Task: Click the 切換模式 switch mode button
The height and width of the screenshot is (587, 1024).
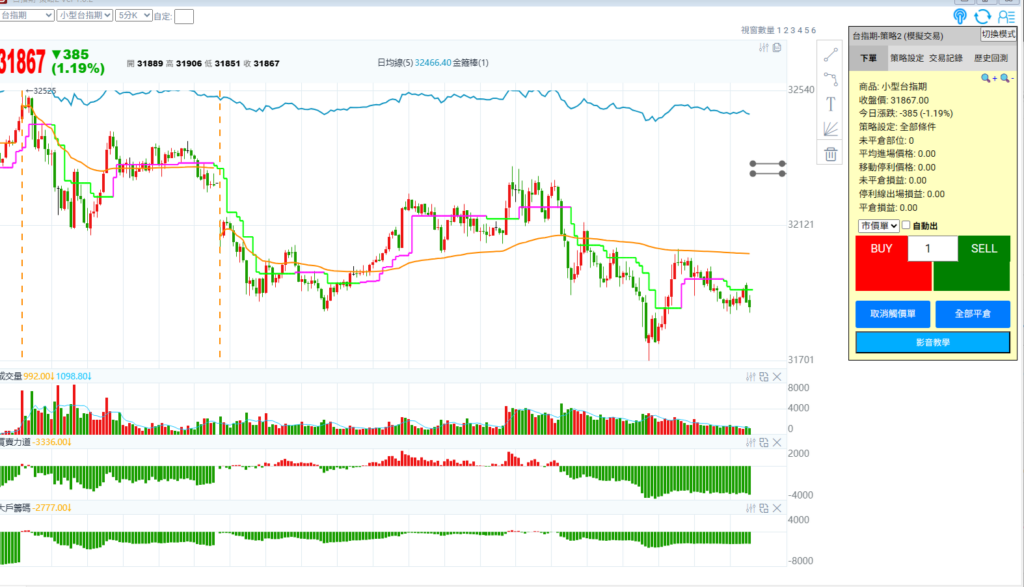Action: coord(998,34)
